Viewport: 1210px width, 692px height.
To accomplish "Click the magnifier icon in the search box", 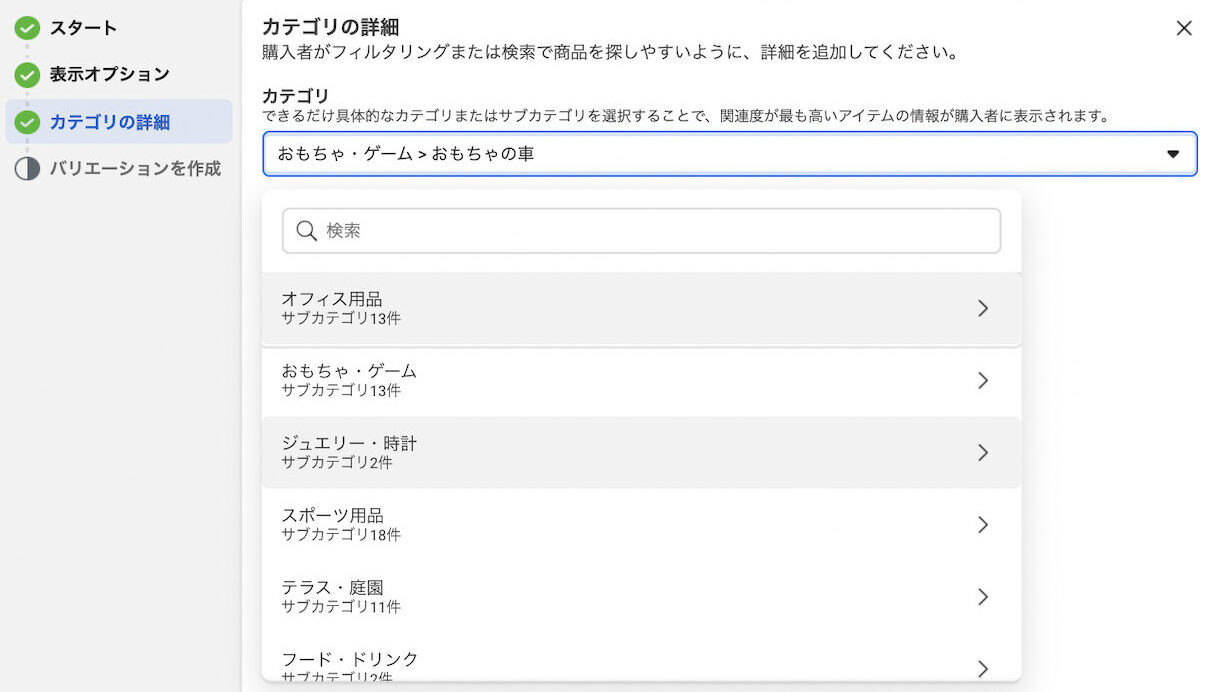I will point(307,231).
